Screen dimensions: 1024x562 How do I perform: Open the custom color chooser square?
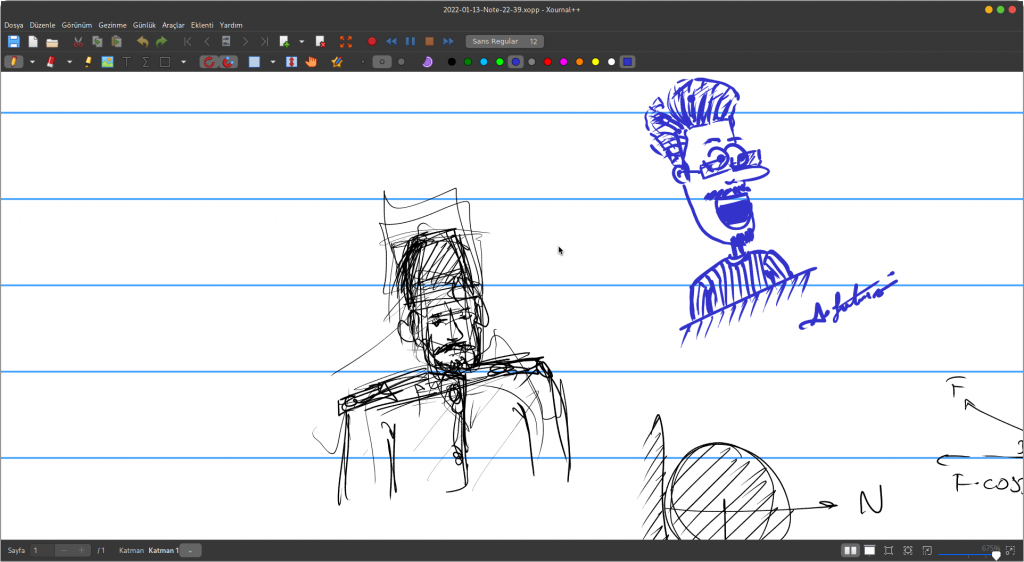[x=628, y=62]
